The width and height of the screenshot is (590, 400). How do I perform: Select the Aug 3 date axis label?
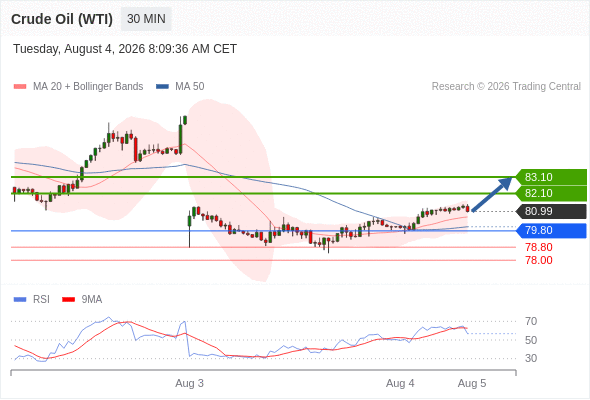click(x=189, y=383)
